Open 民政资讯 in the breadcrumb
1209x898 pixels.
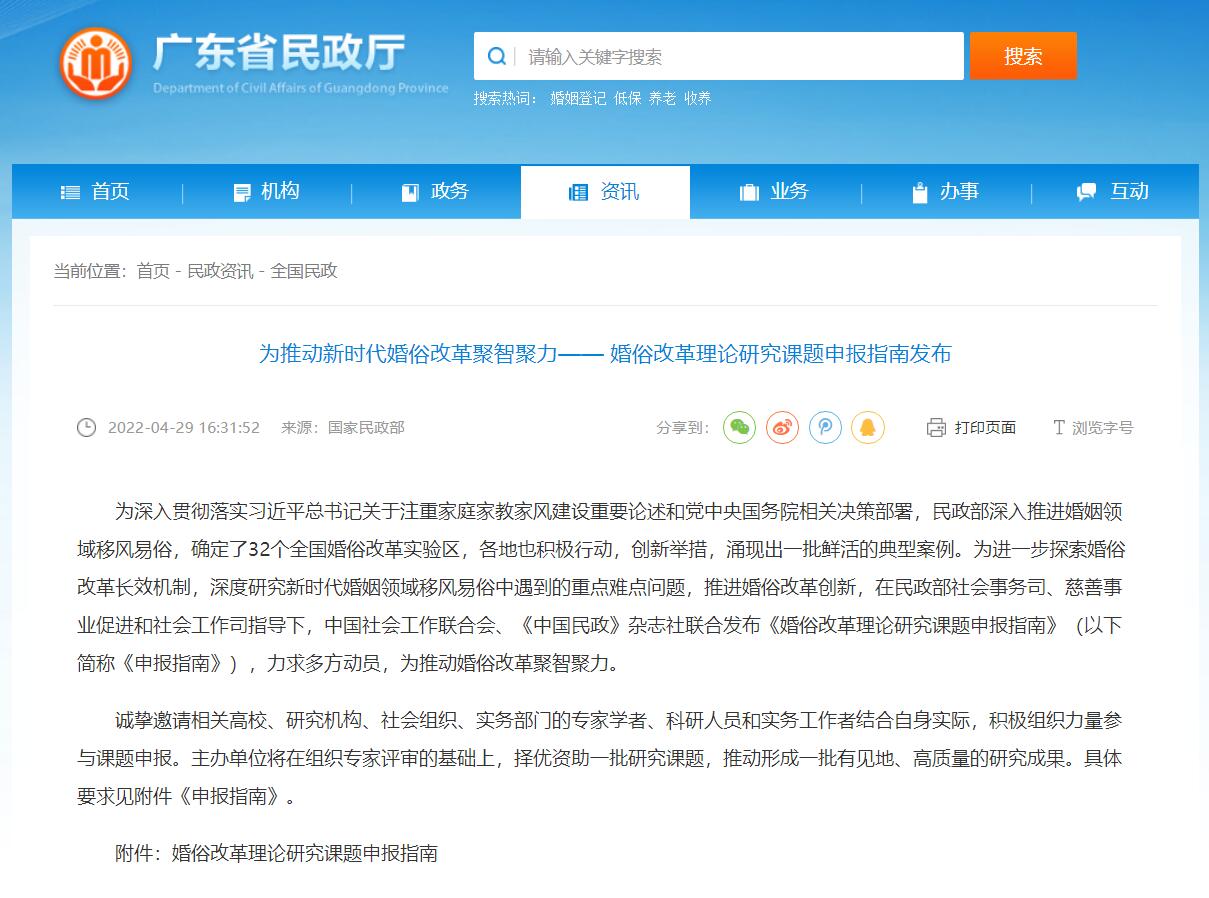tap(220, 271)
